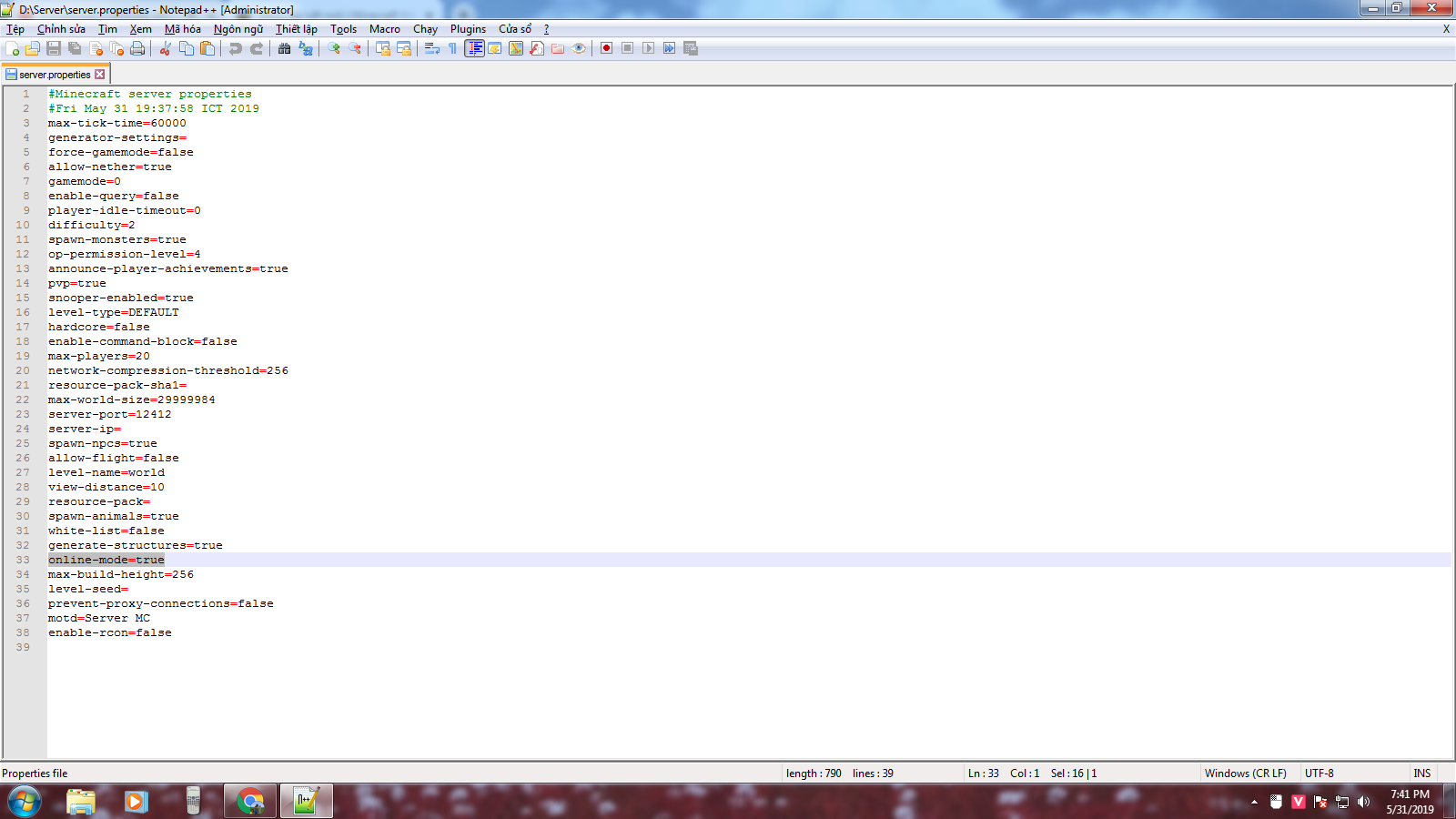
Task: Click the line max-players=20
Action: [x=99, y=356]
